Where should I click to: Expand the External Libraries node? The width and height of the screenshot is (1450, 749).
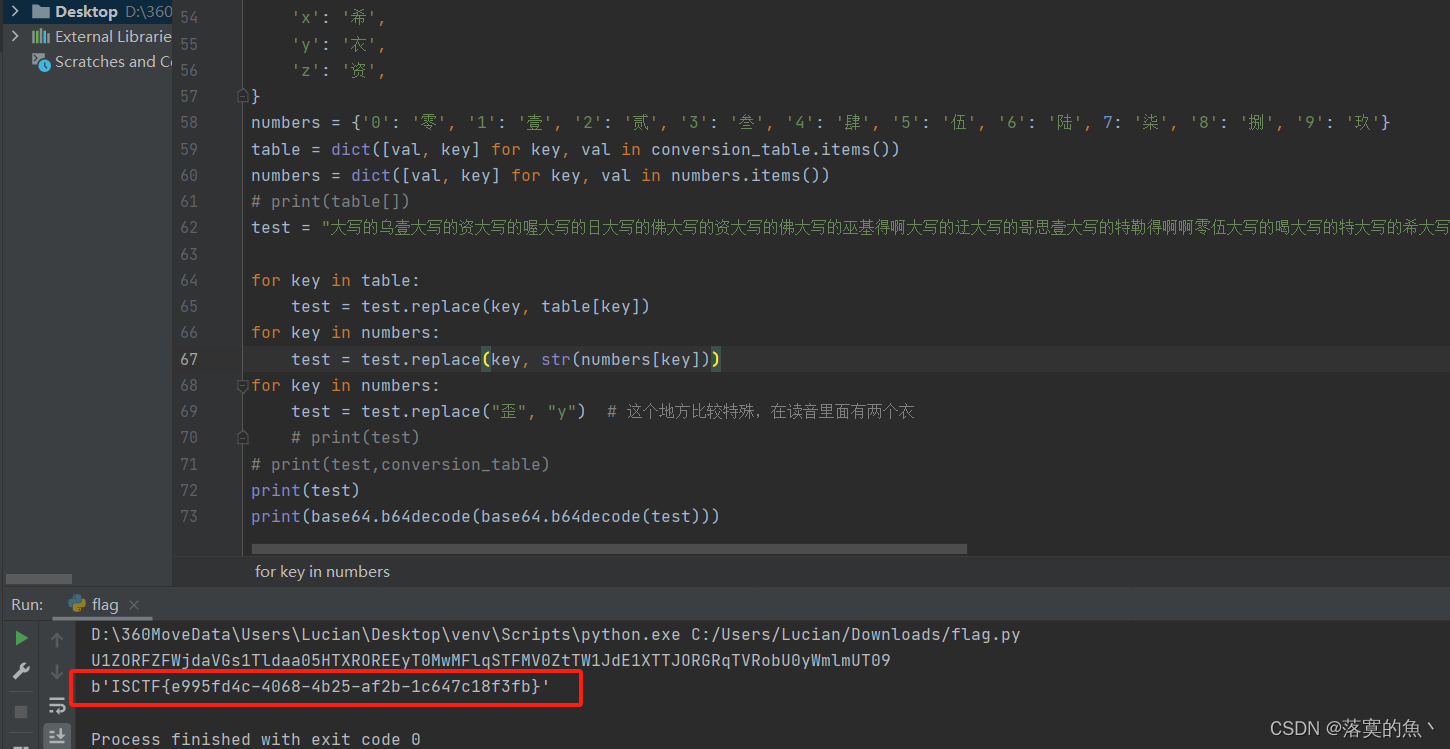tap(14, 36)
